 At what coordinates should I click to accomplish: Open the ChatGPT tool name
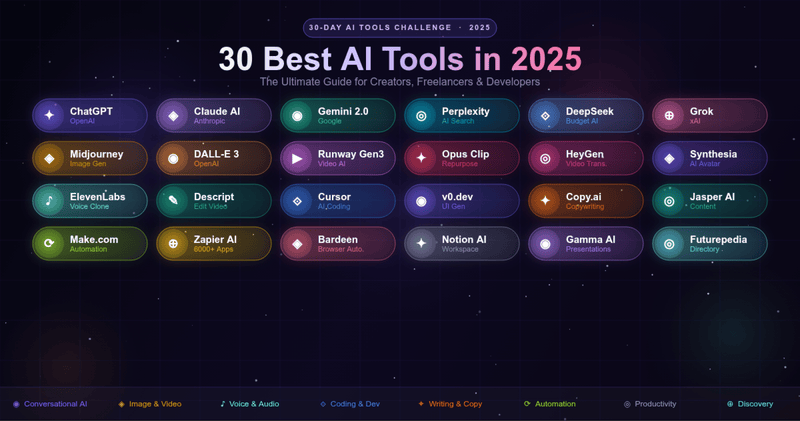pos(91,111)
